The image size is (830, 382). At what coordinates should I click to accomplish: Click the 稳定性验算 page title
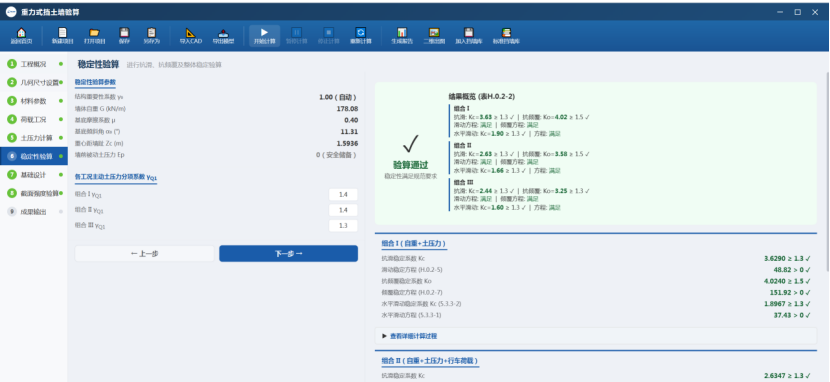click(x=98, y=65)
